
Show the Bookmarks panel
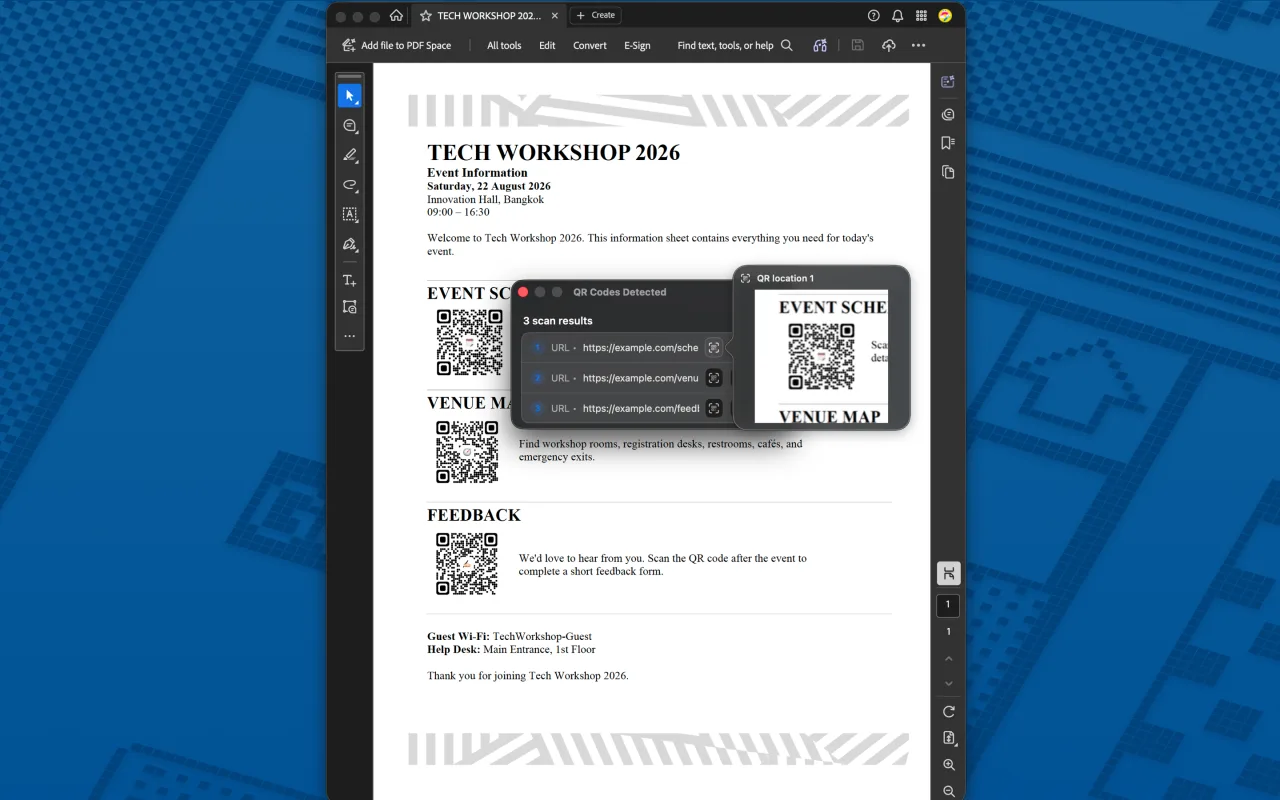tap(948, 143)
